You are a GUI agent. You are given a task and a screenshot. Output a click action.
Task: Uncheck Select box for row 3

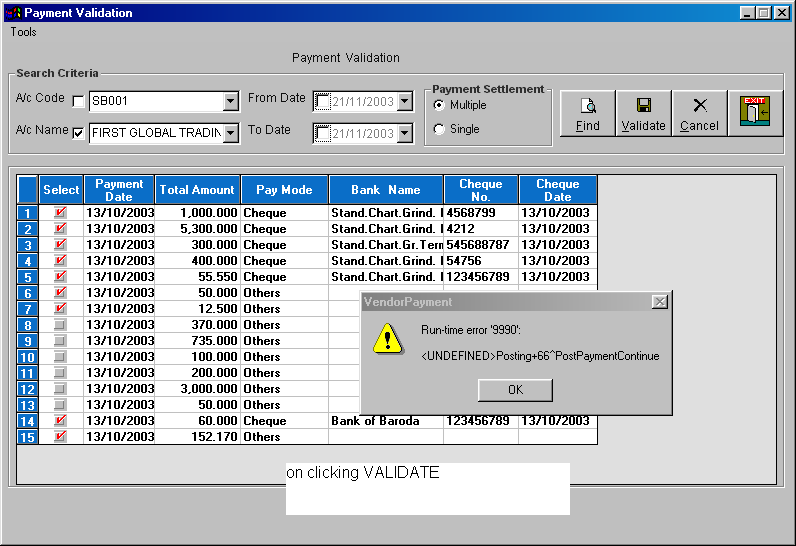point(60,245)
